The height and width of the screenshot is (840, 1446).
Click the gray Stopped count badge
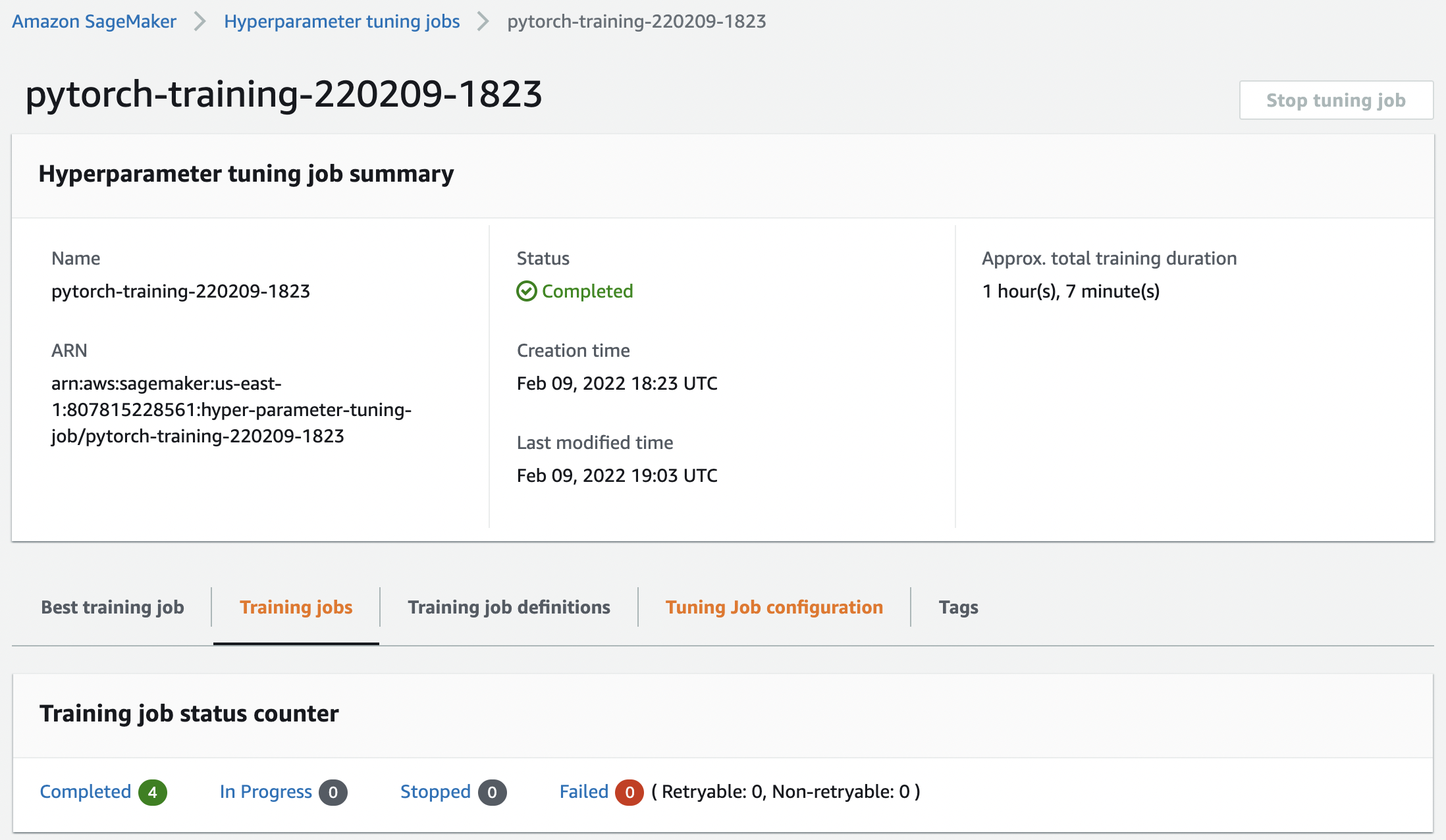491,793
